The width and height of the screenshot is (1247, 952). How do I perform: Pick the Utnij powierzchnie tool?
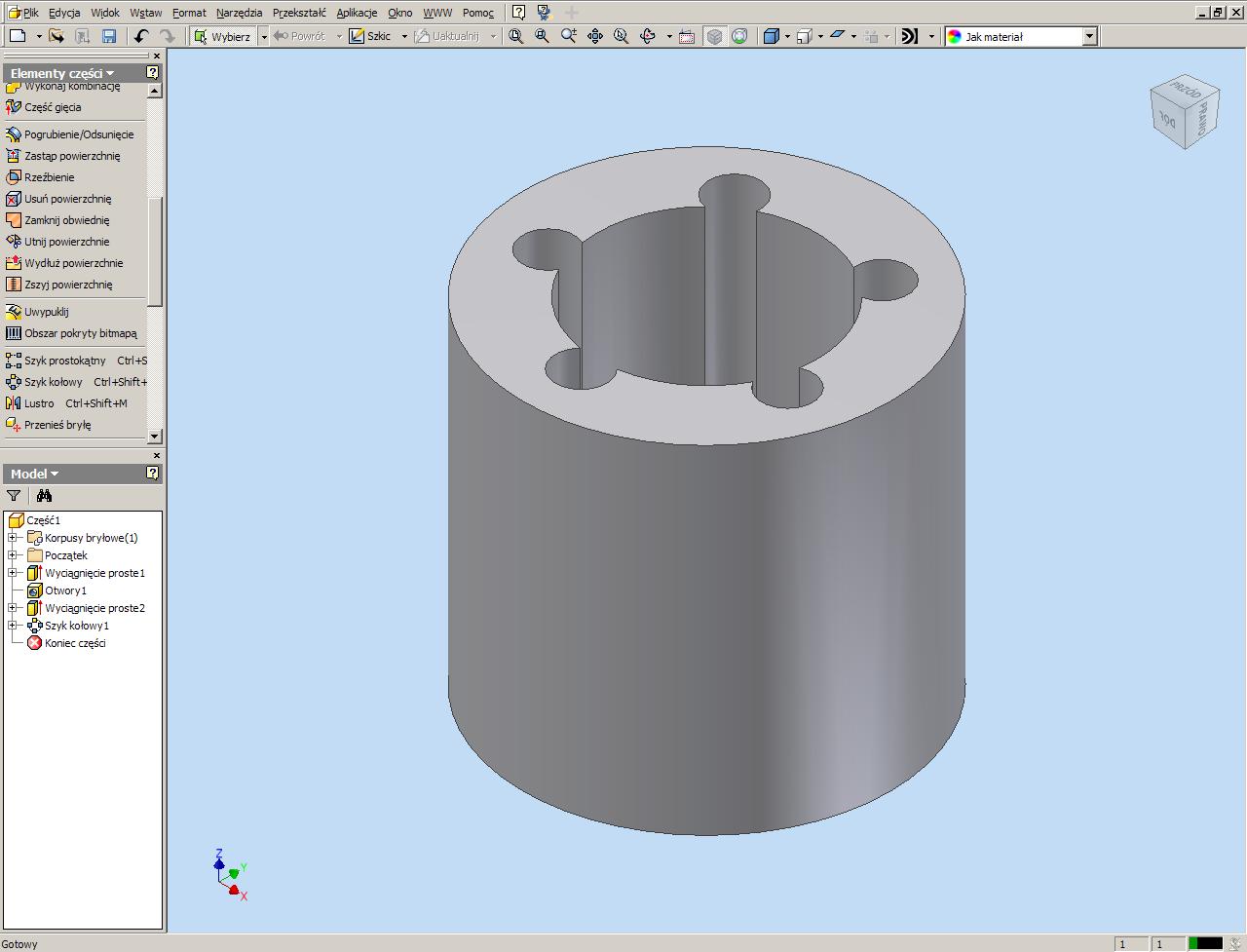pos(57,242)
